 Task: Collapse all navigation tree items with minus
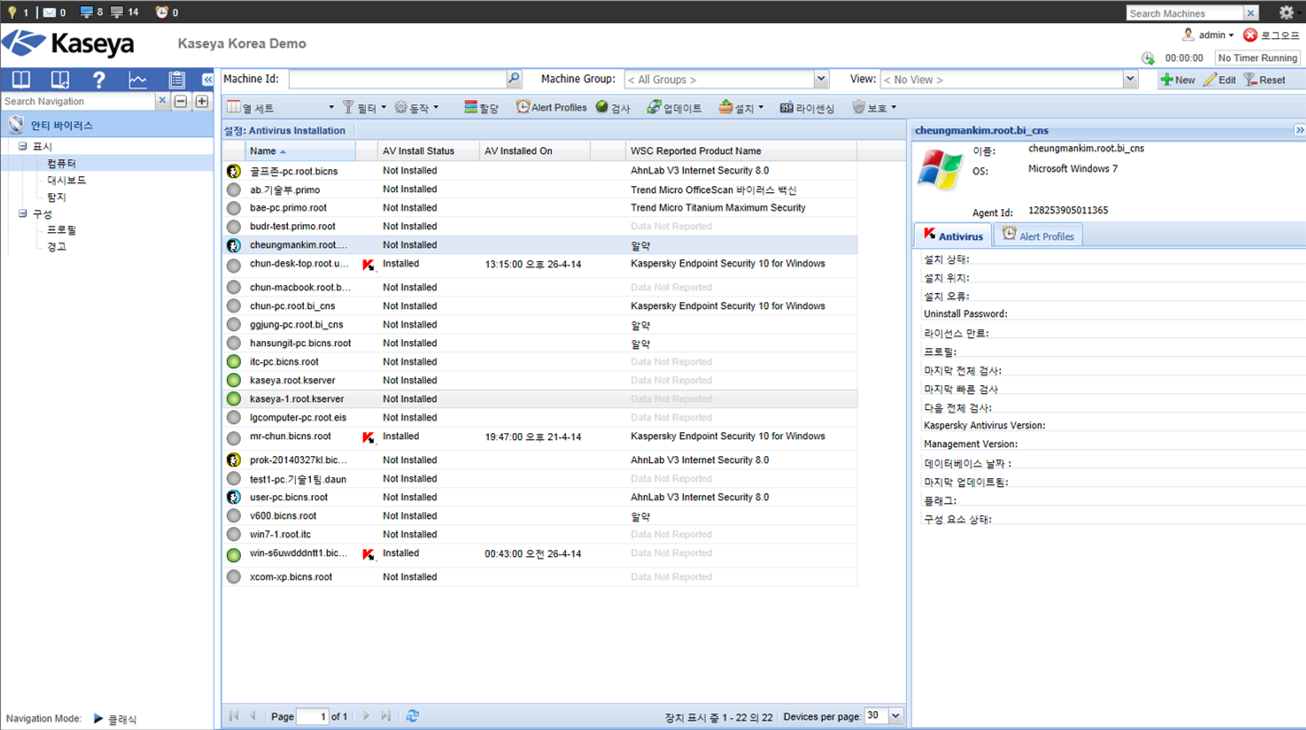click(x=181, y=101)
